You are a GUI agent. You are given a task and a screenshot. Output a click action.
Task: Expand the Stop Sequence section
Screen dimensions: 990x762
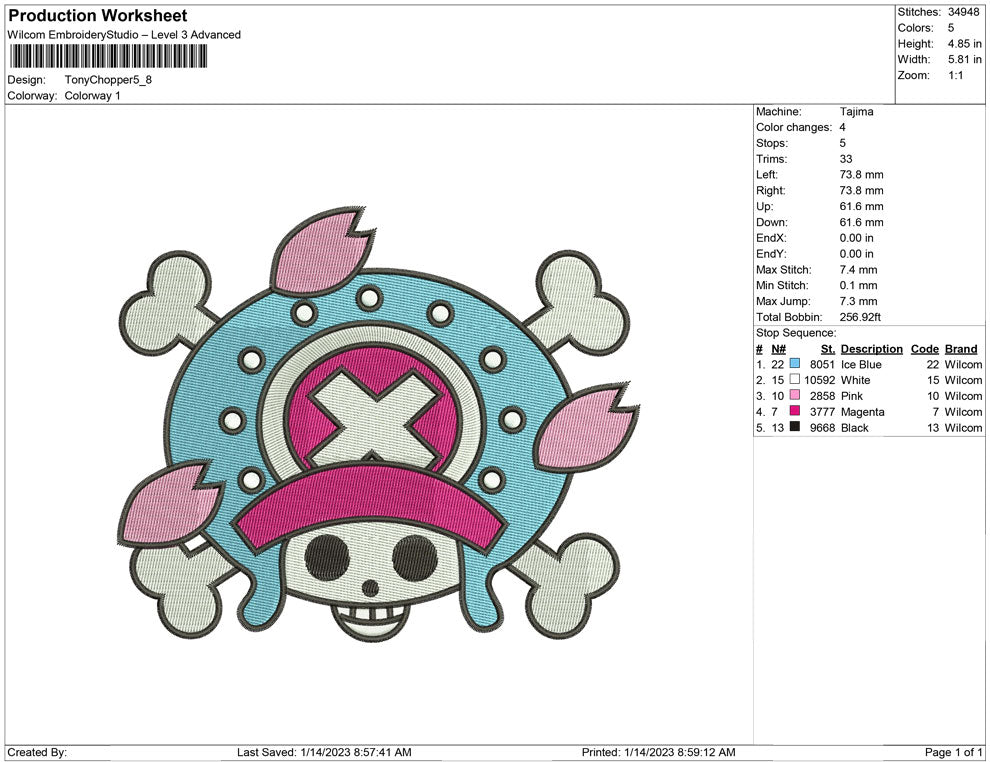pyautogui.click(x=795, y=332)
